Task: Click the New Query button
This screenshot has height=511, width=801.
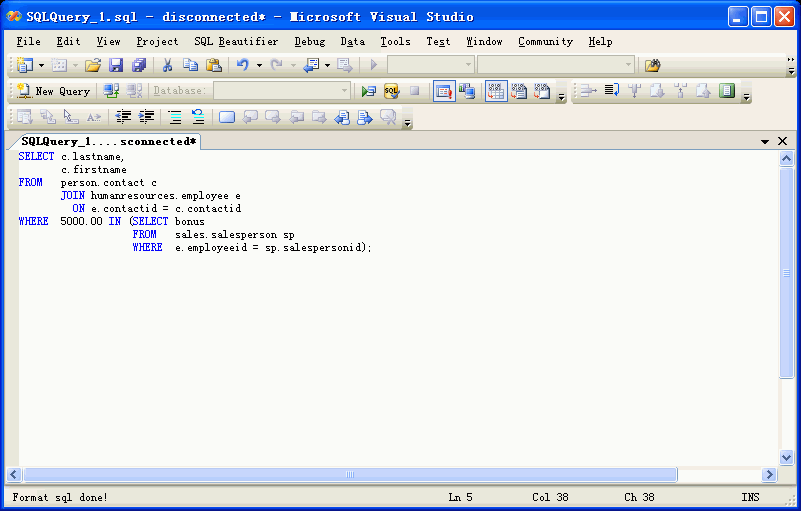Action: coord(53,91)
